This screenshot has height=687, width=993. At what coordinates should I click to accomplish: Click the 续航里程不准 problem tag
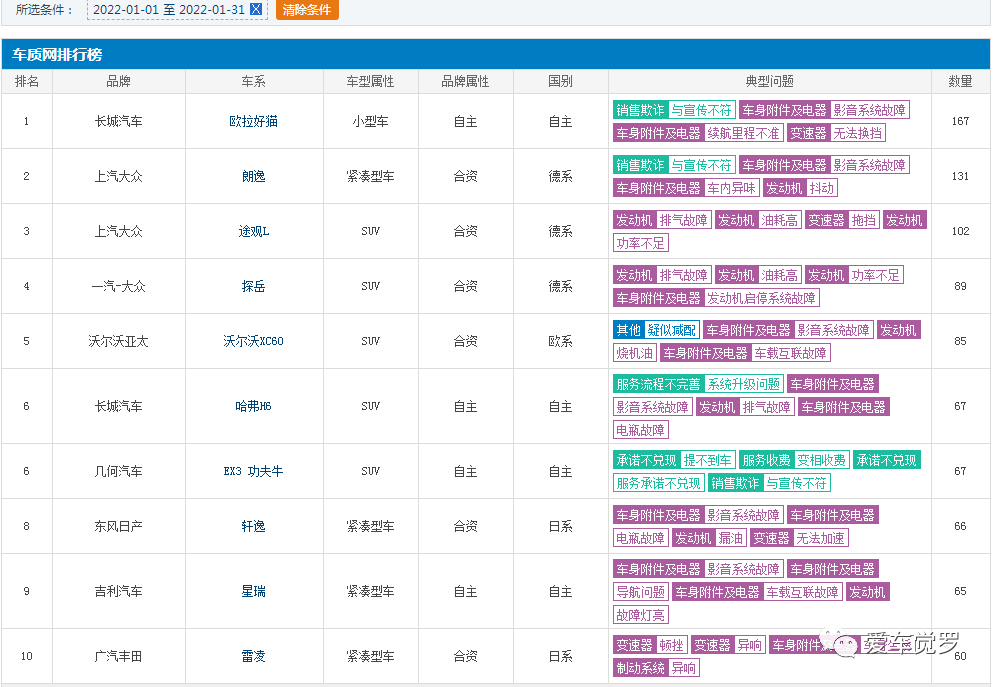click(743, 133)
